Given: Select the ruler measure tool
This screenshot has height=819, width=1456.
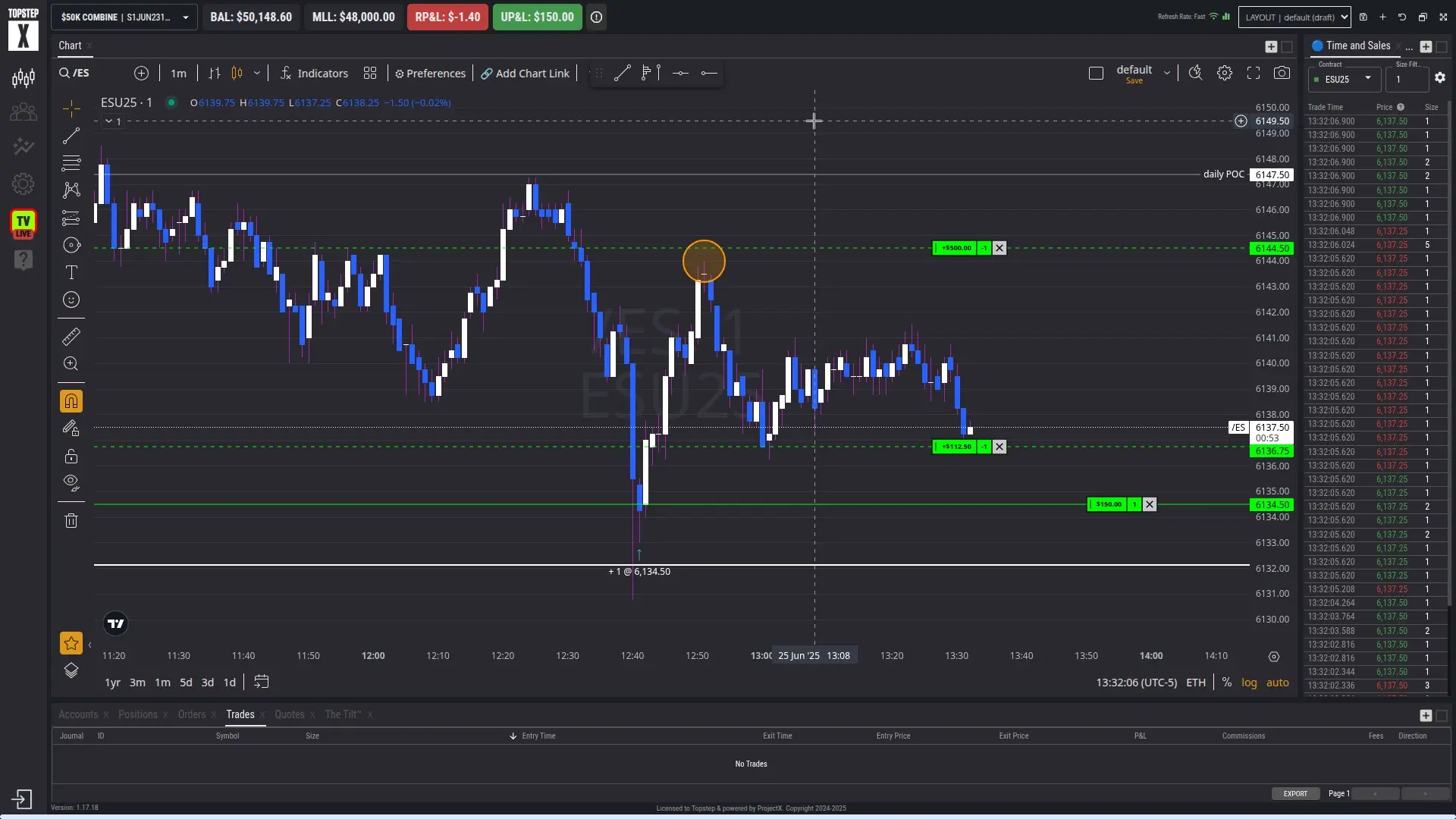Looking at the screenshot, I should pos(71,336).
